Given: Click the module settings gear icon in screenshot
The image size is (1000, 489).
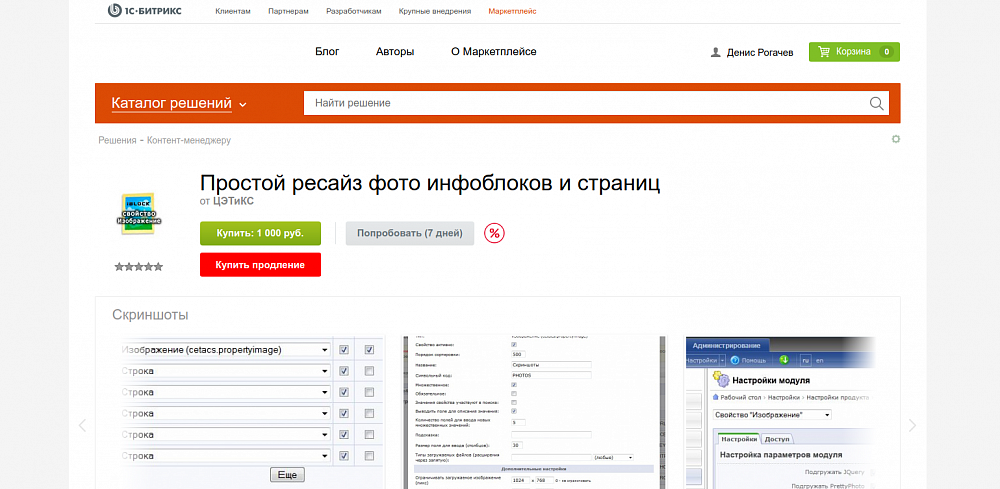Looking at the screenshot, I should tap(721, 381).
